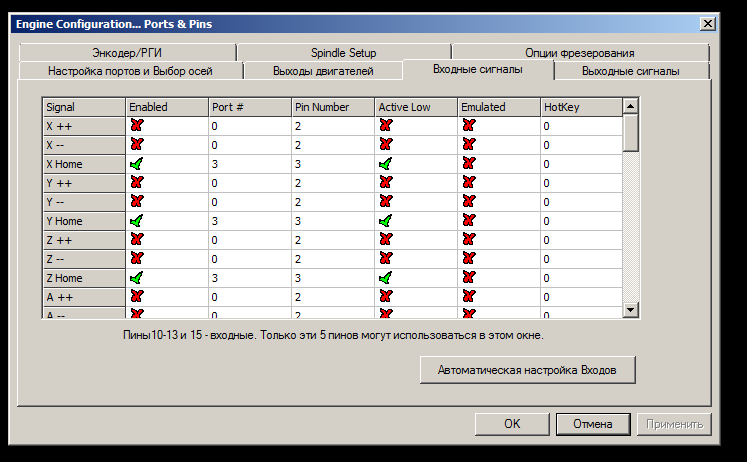Toggle the Z Home Enabled green checkmark
This screenshot has height=462, width=747.
[x=136, y=278]
